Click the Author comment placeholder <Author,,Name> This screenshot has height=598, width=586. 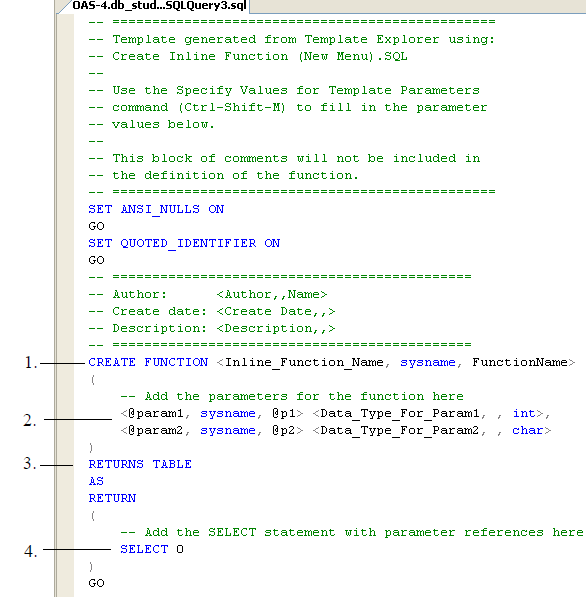pos(272,294)
